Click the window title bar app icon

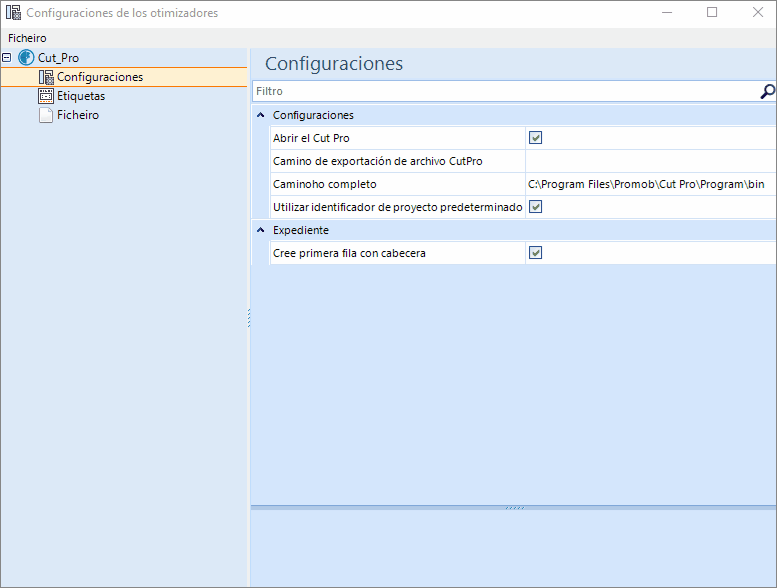[x=13, y=12]
